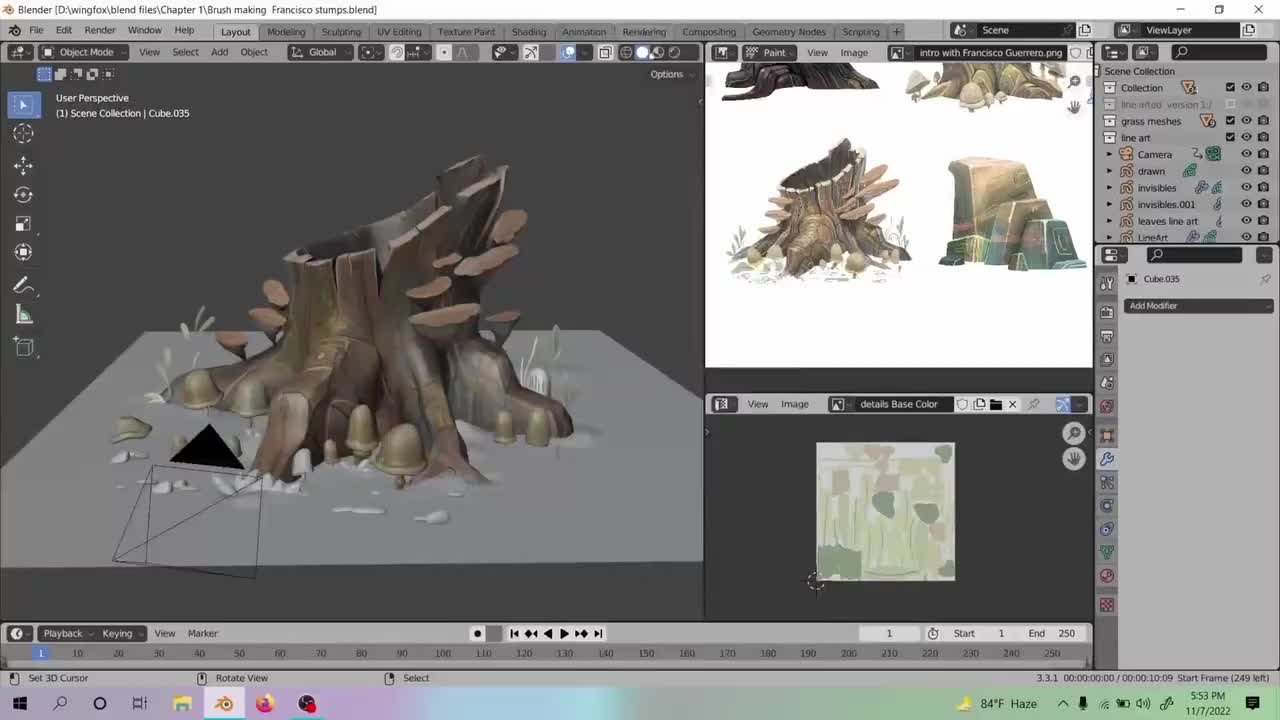Jump to the last frame
Screen dimensions: 1280x720
click(x=598, y=633)
